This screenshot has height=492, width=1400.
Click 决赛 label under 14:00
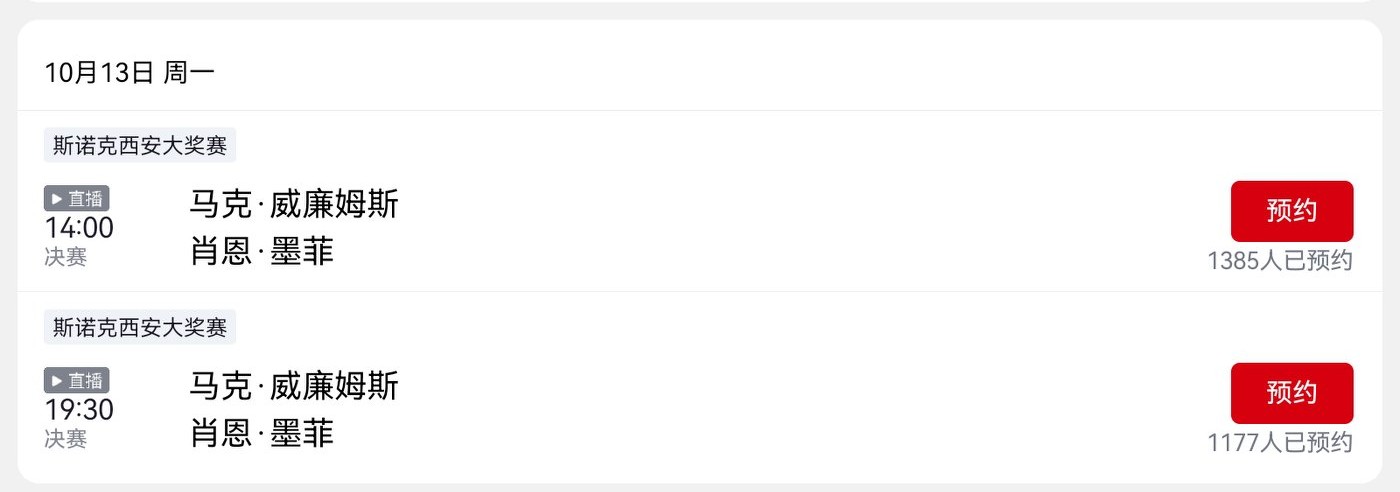(66, 257)
